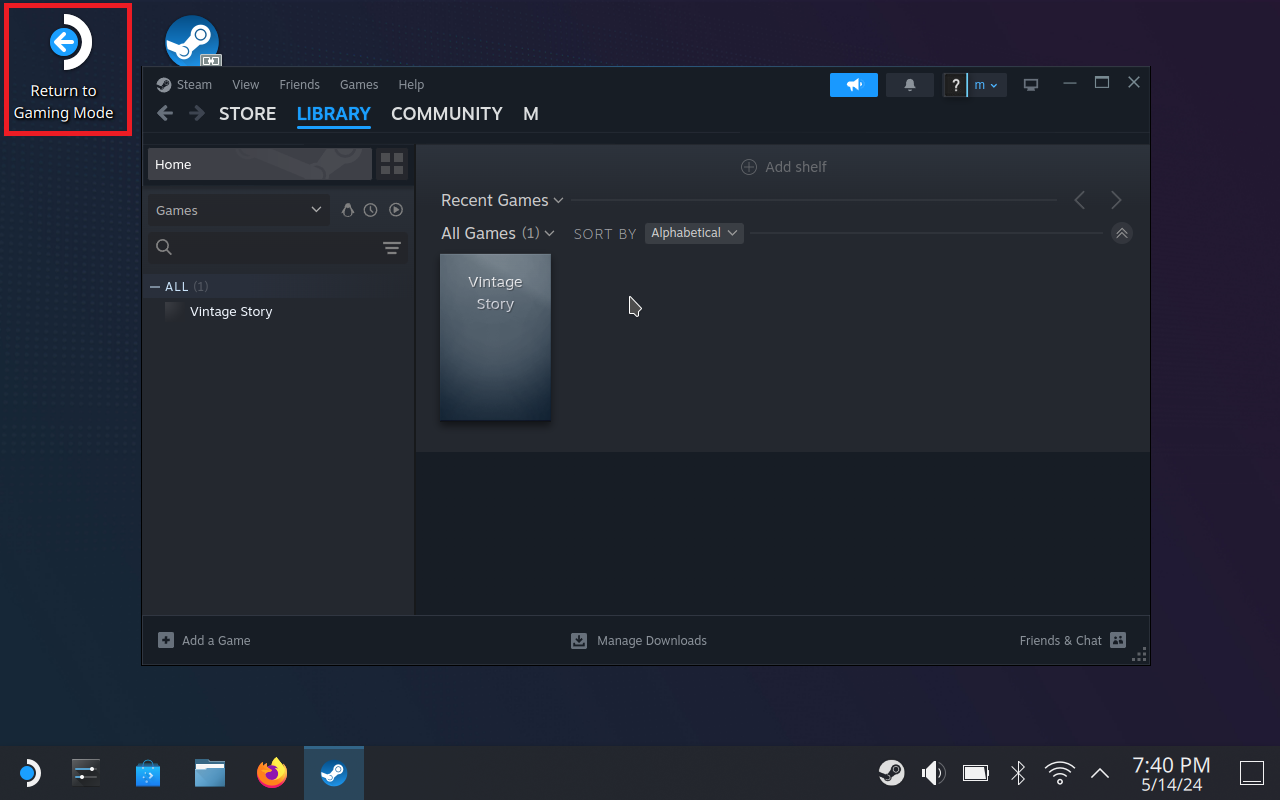
Task: Click the announcements megaphone icon
Action: point(853,85)
